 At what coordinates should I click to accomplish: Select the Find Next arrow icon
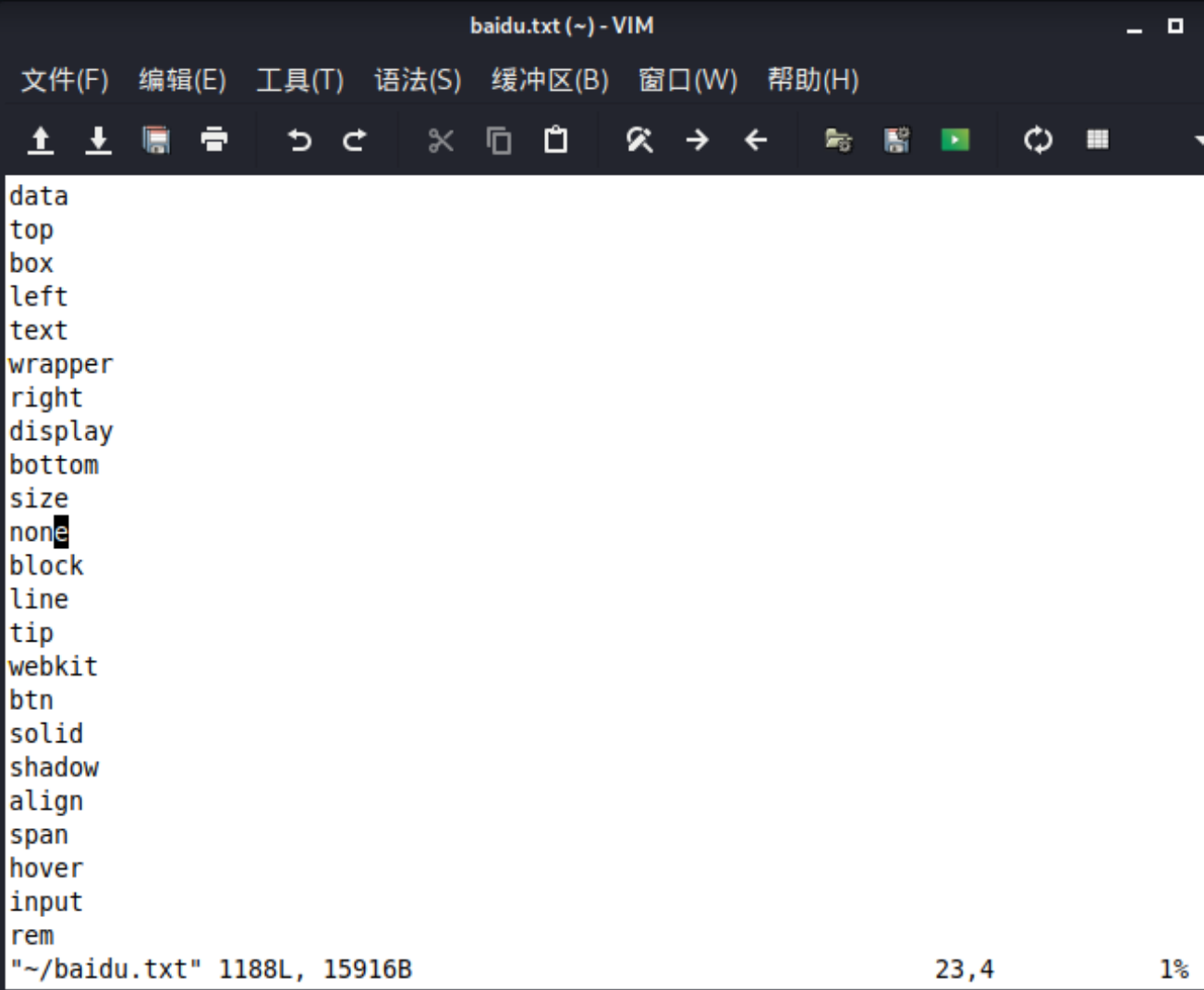point(698,141)
